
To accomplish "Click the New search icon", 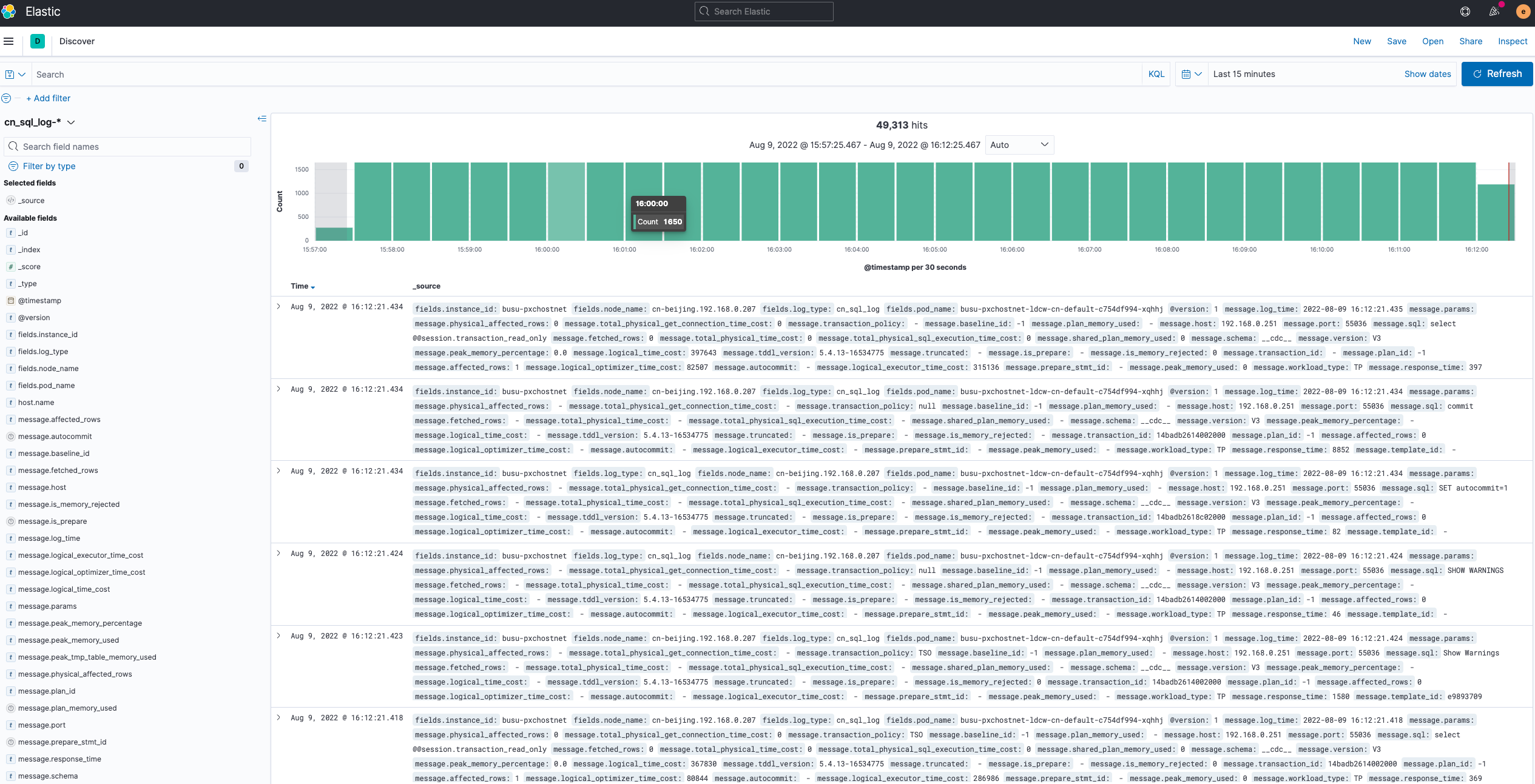I will [x=1361, y=41].
